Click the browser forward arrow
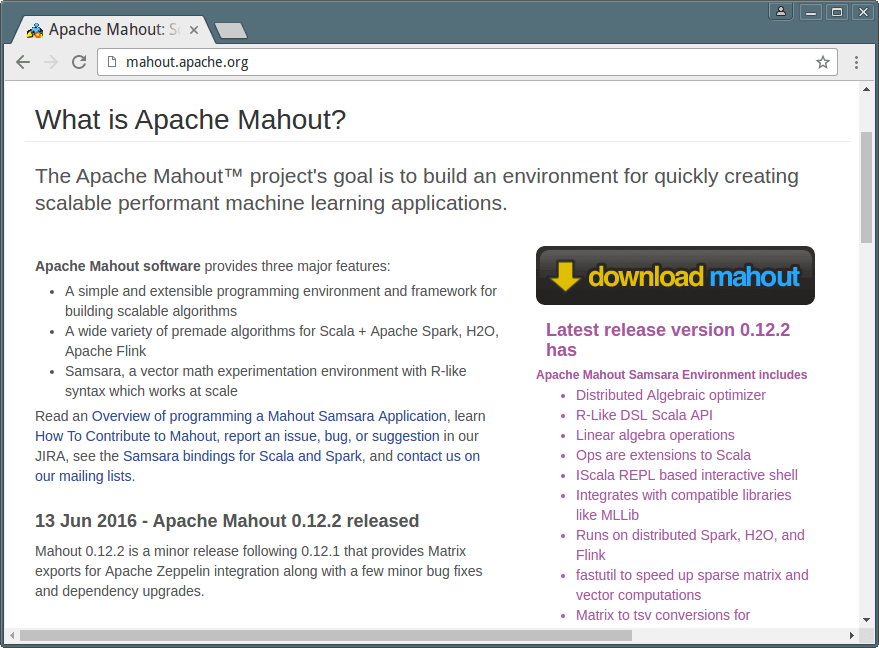The width and height of the screenshot is (879, 648). [x=51, y=62]
